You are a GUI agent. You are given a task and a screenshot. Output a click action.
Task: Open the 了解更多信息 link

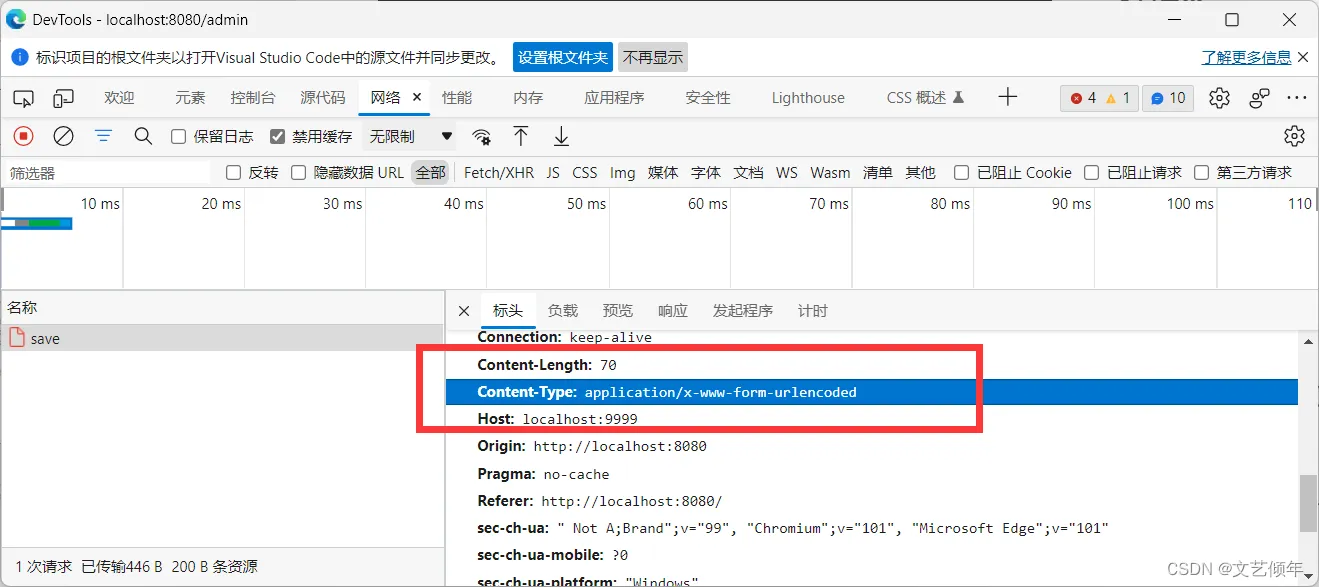[1245, 57]
